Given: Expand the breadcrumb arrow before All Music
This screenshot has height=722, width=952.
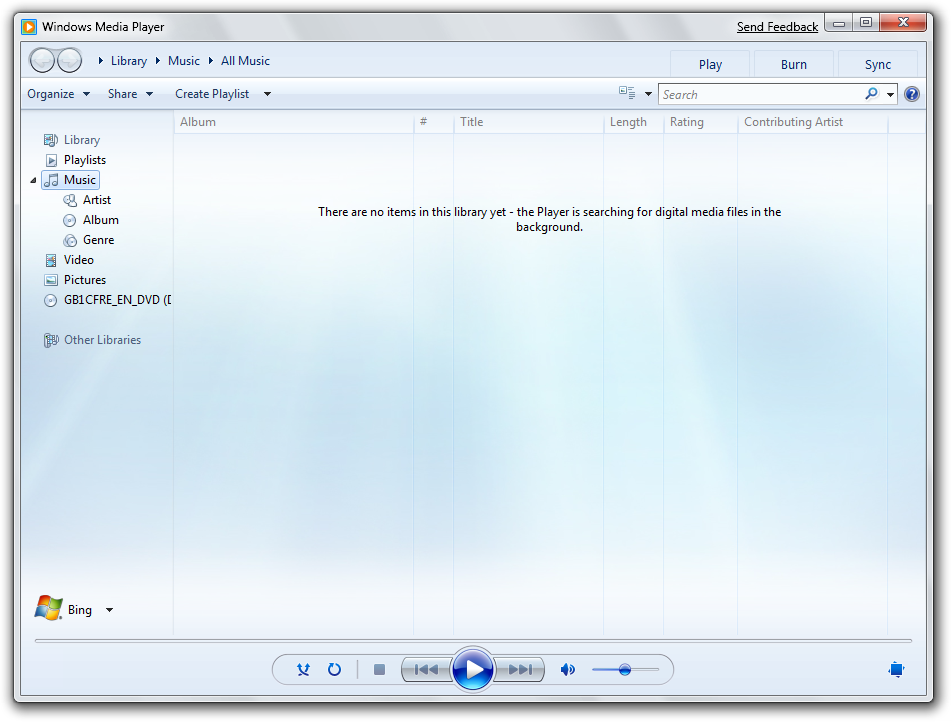Looking at the screenshot, I should [x=211, y=61].
